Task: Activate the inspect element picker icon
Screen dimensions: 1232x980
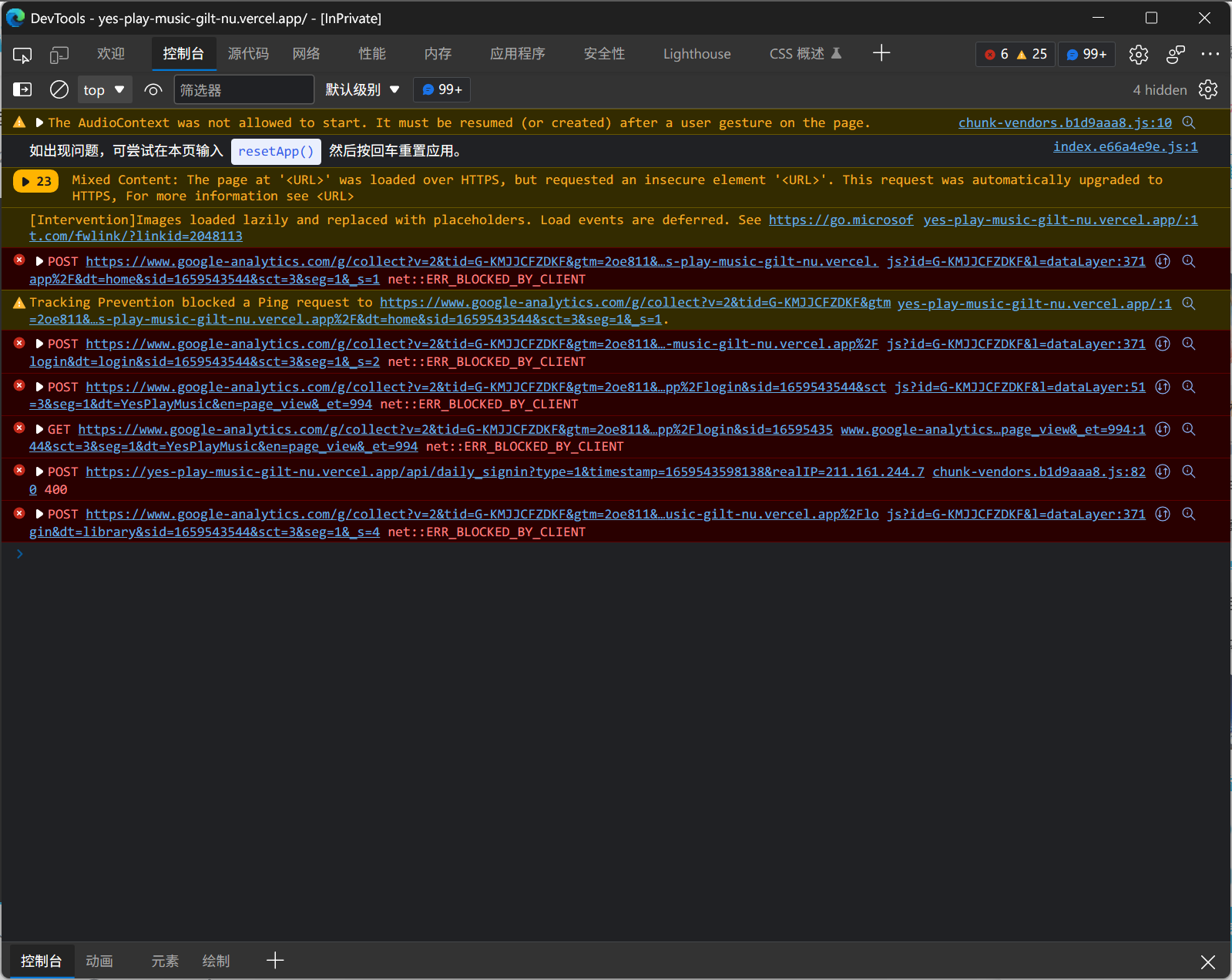Action: pos(22,55)
